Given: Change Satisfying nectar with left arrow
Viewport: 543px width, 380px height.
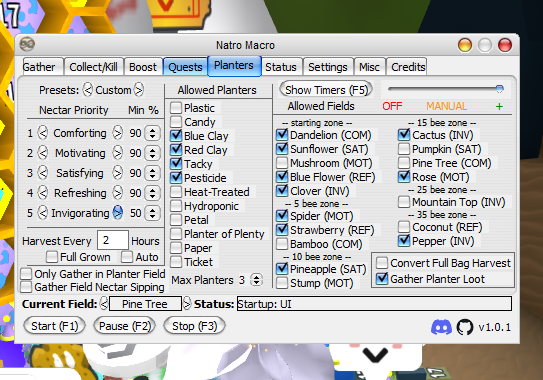Looking at the screenshot, I should pyautogui.click(x=43, y=173).
